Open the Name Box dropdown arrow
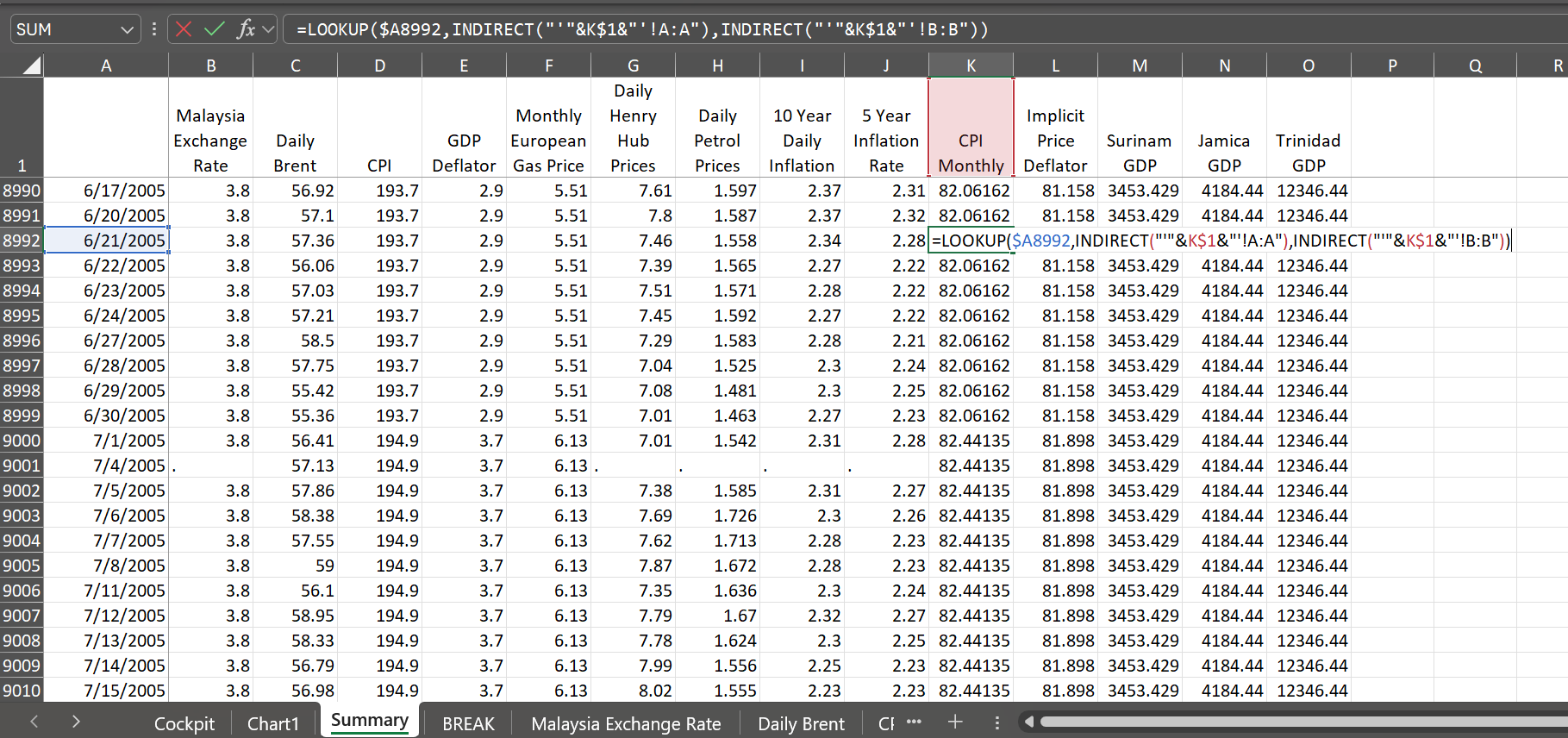The width and height of the screenshot is (1568, 738). coord(128,29)
